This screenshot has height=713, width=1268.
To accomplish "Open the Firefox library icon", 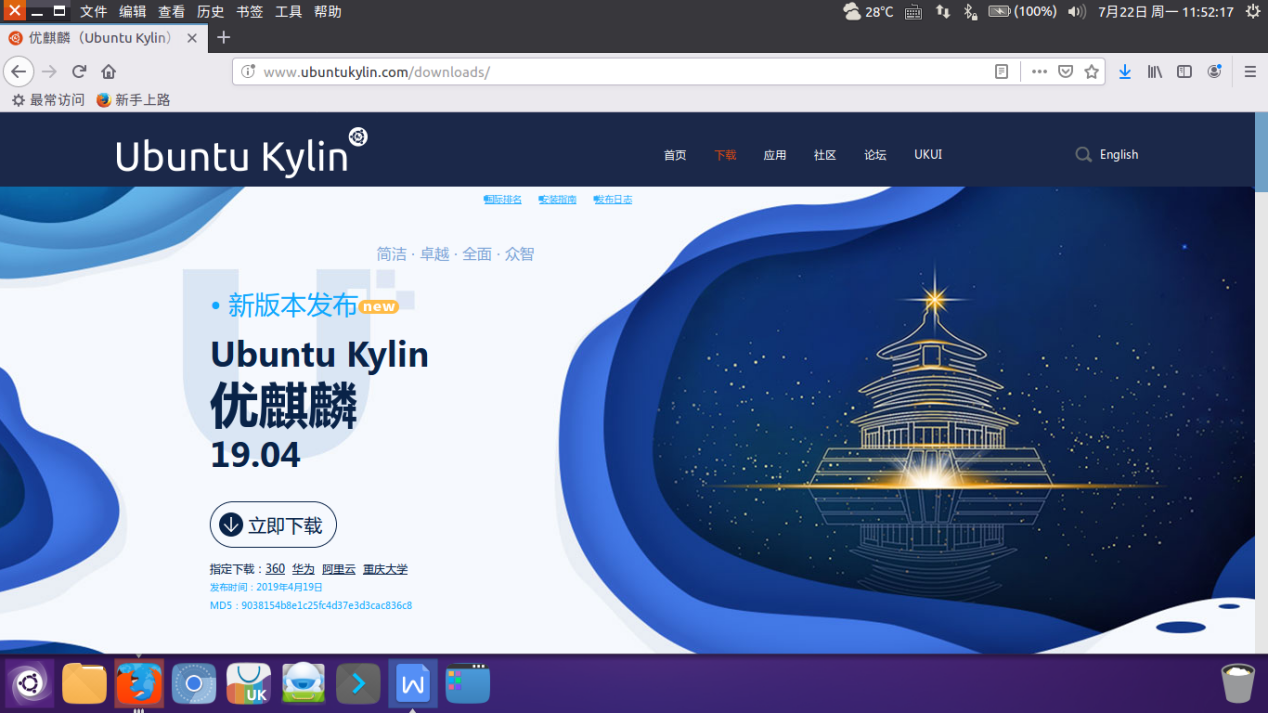I will point(1154,72).
